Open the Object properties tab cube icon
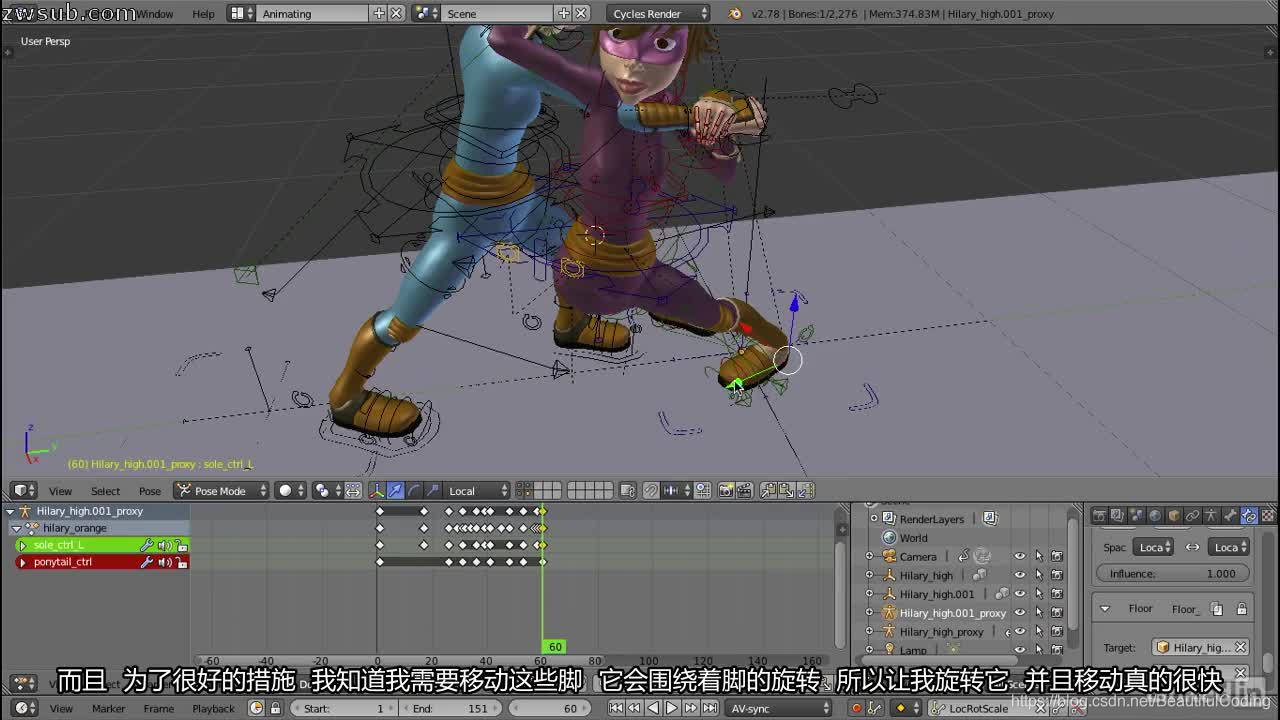This screenshot has width=1280, height=720. (1174, 516)
